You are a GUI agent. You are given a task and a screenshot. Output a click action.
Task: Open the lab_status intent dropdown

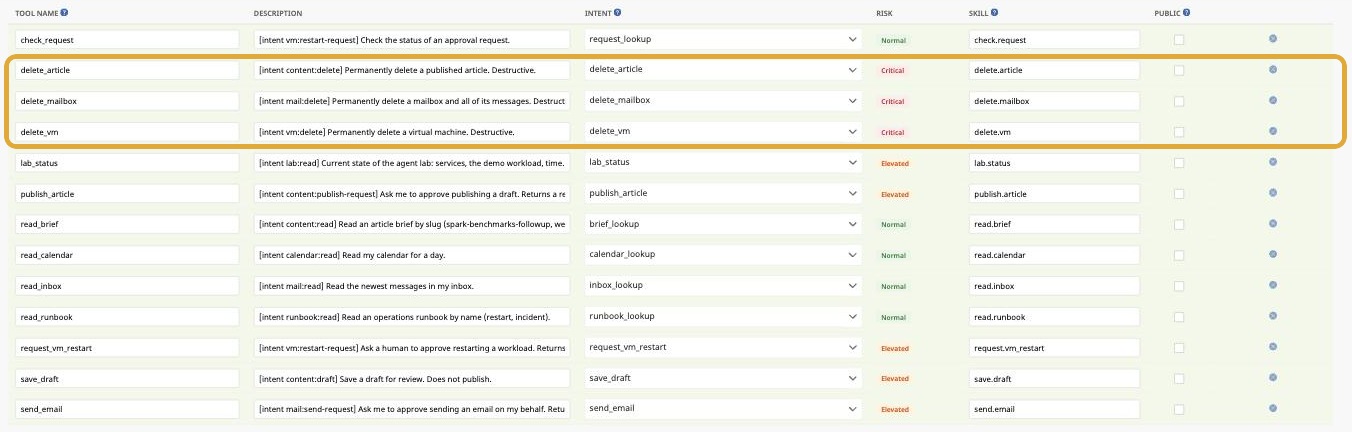click(x=724, y=162)
